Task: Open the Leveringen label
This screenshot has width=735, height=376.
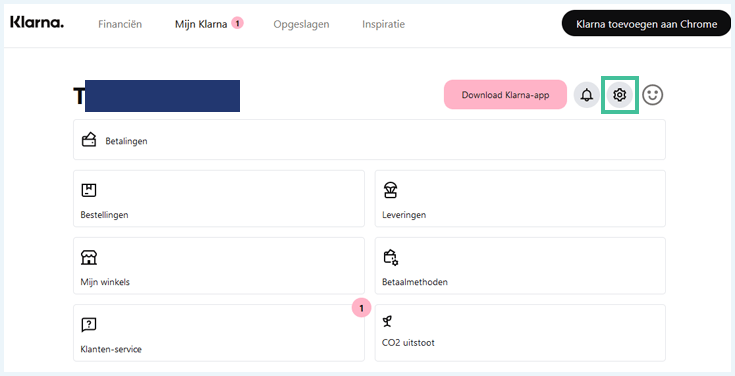Action: click(404, 215)
